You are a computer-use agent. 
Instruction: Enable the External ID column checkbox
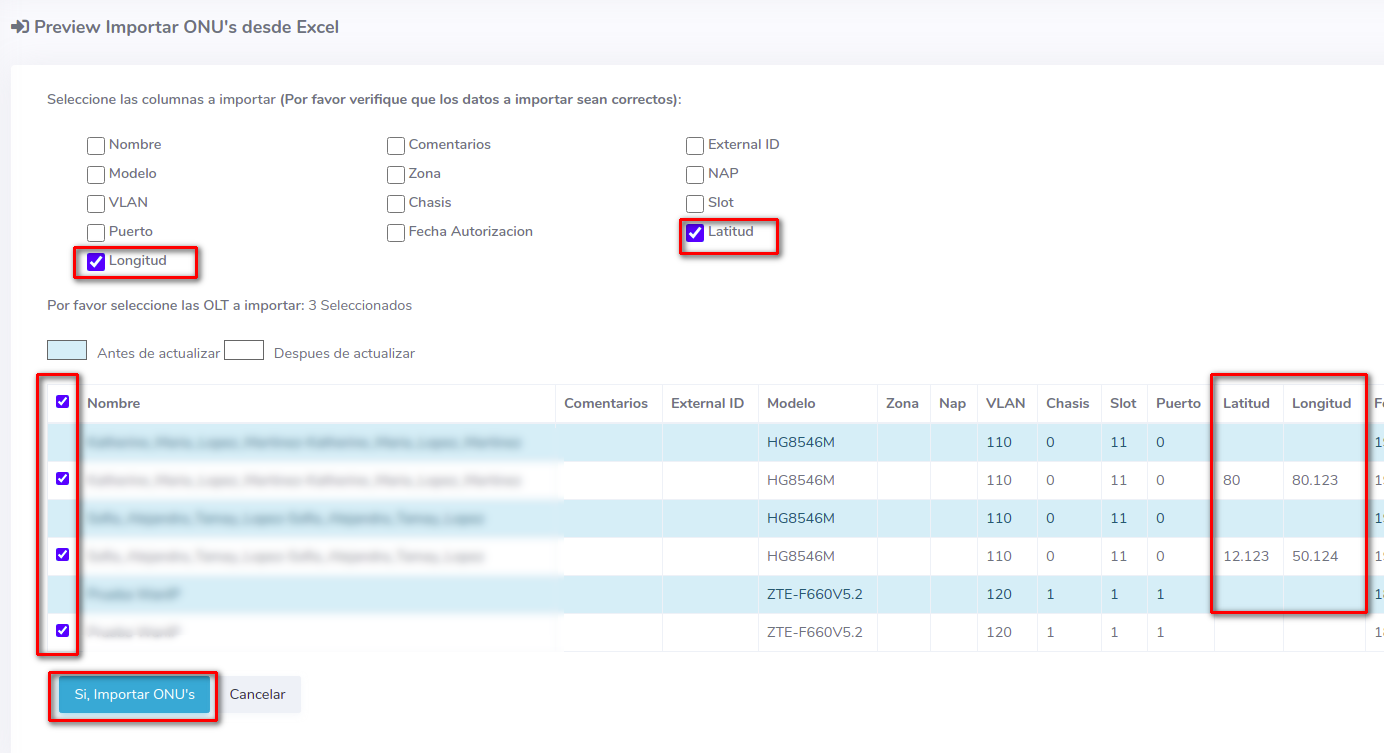[x=695, y=146]
